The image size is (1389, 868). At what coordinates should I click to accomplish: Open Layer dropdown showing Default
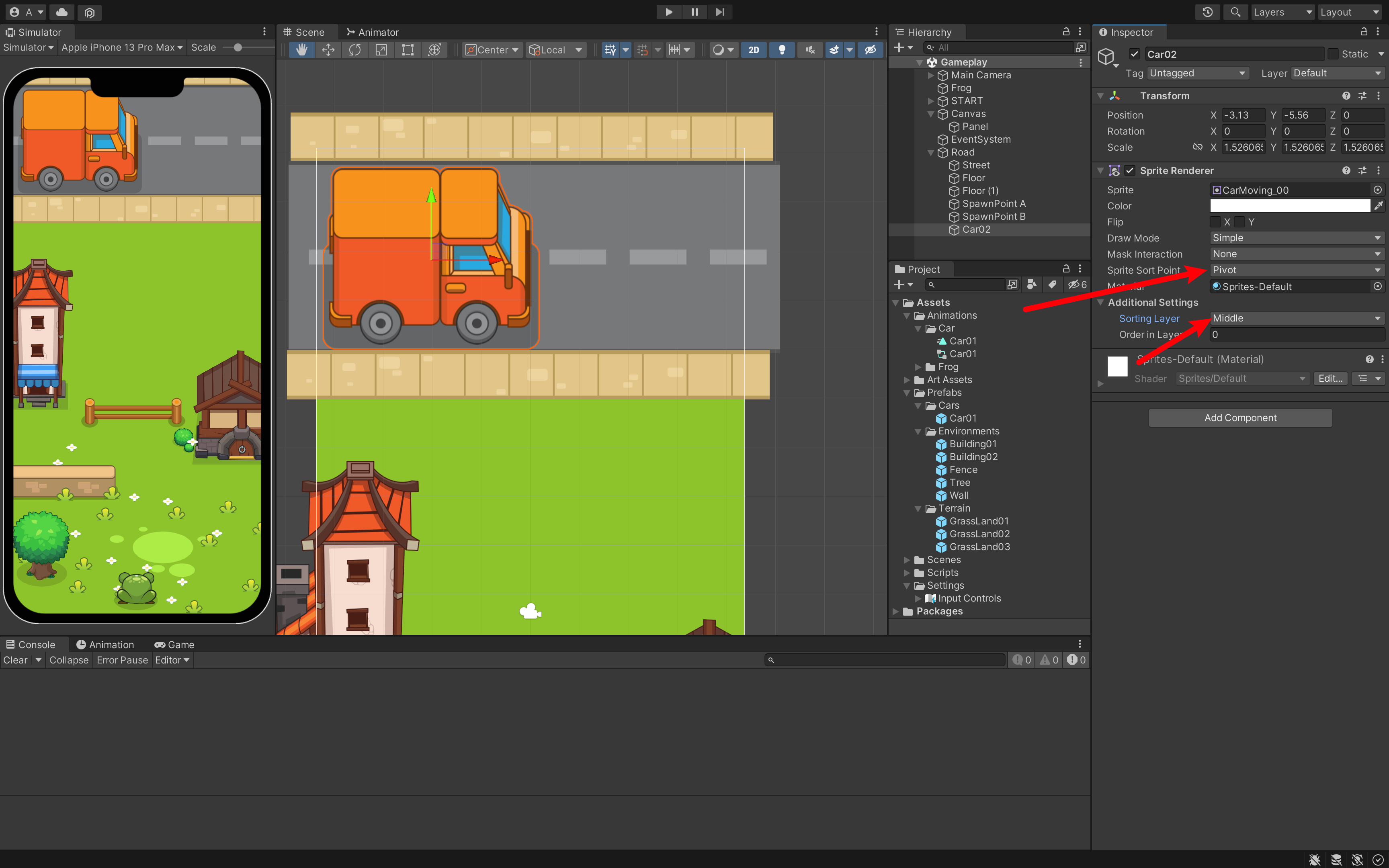click(x=1337, y=73)
